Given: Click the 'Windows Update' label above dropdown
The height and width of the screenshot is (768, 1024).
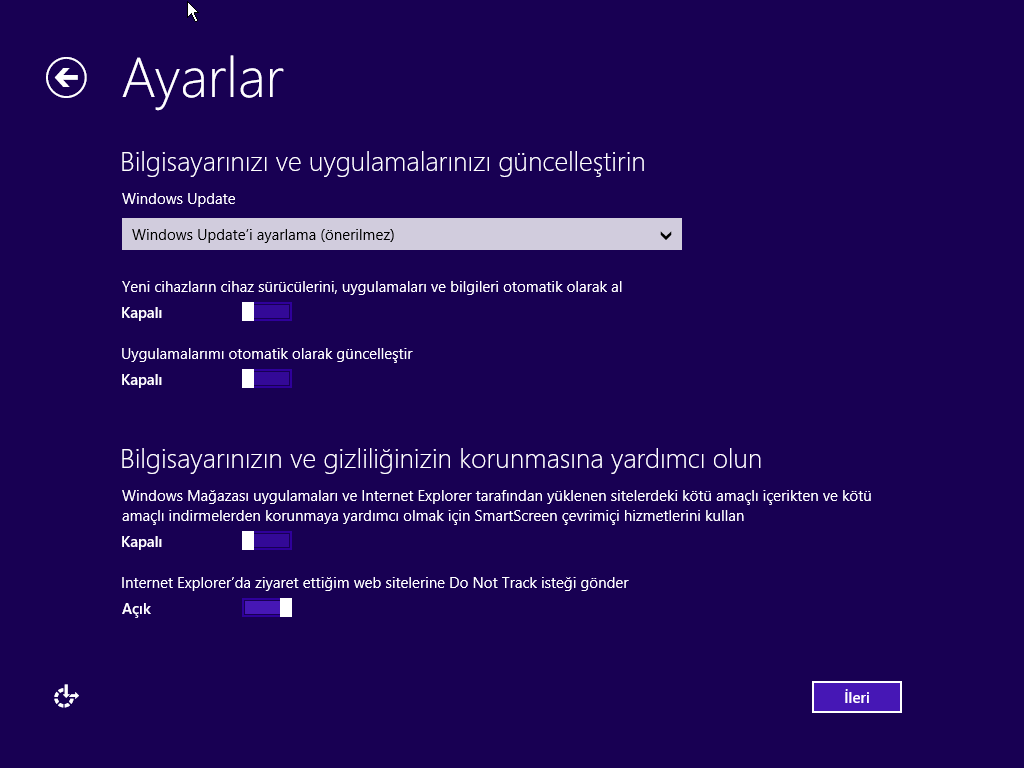Looking at the screenshot, I should coord(178,199).
